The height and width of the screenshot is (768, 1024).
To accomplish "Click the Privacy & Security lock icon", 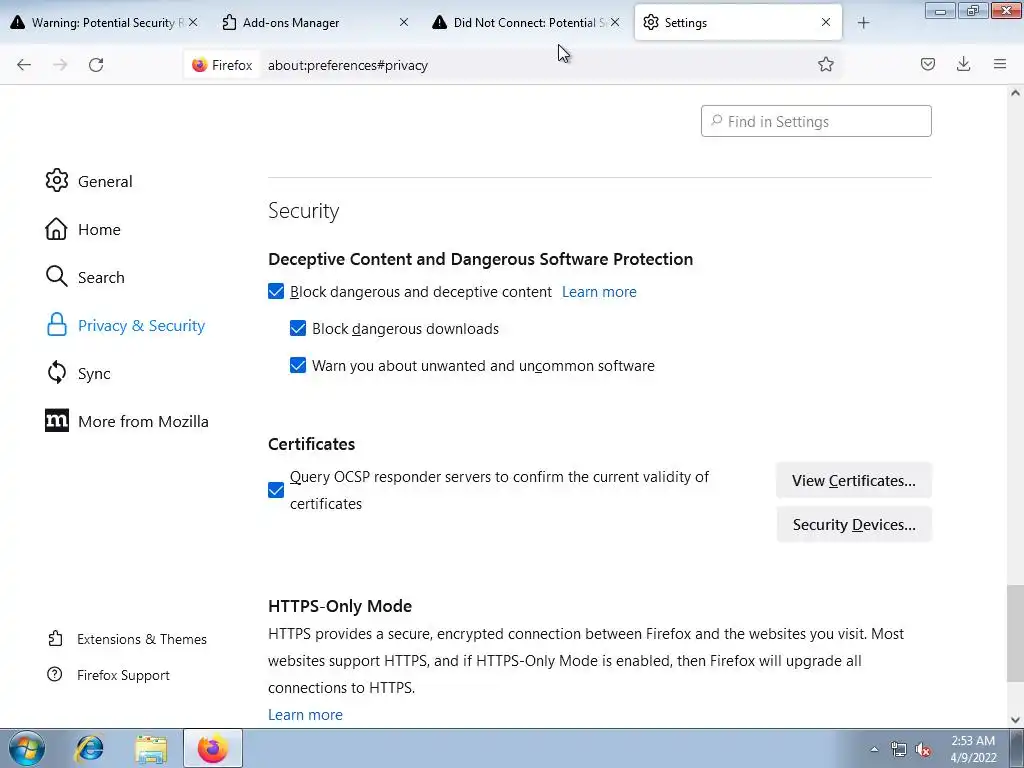I will click(57, 325).
